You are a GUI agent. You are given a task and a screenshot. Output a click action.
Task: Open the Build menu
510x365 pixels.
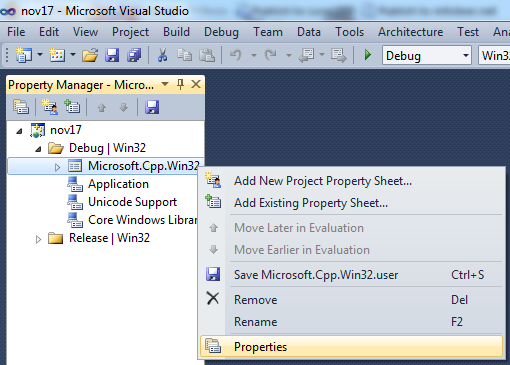(176, 32)
